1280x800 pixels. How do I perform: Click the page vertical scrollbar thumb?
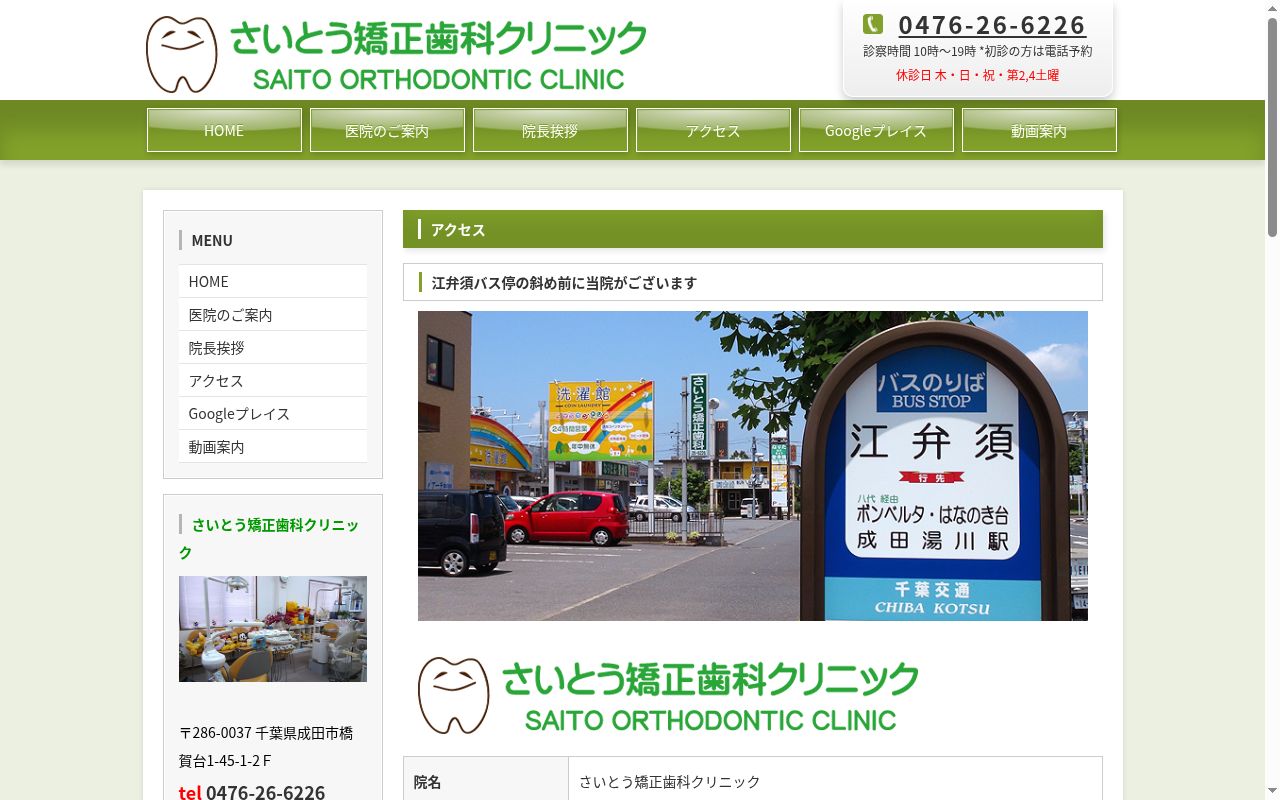tap(1272, 127)
